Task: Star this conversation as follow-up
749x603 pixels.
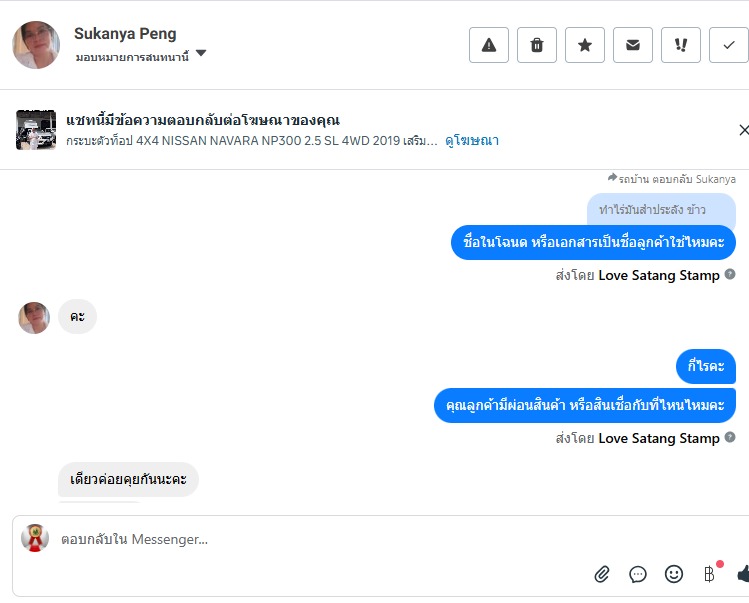Action: click(585, 45)
